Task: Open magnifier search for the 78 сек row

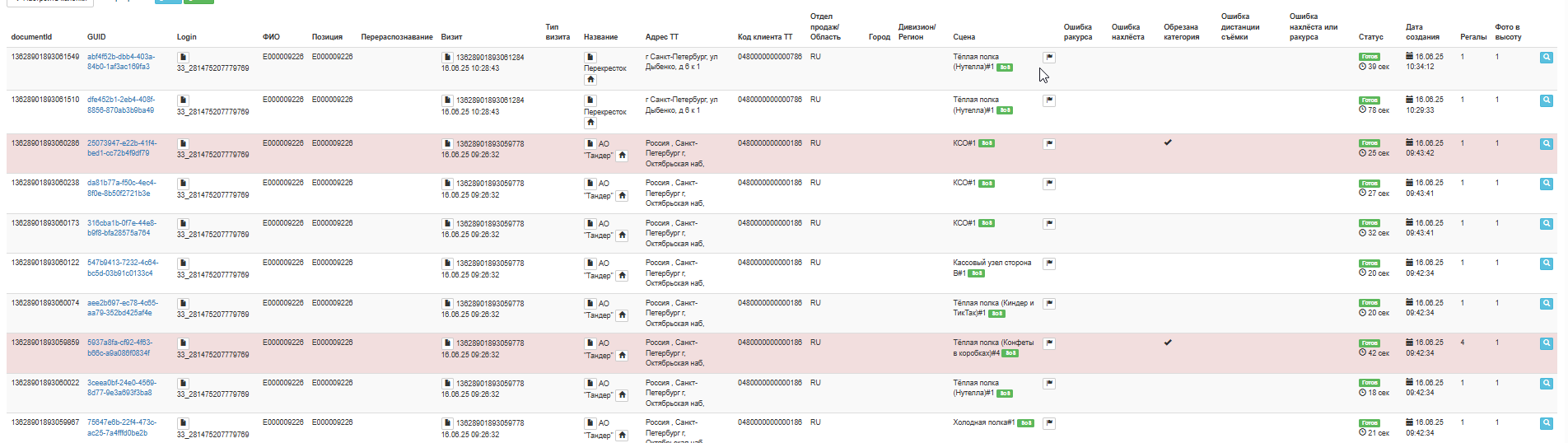Action: point(1547,100)
